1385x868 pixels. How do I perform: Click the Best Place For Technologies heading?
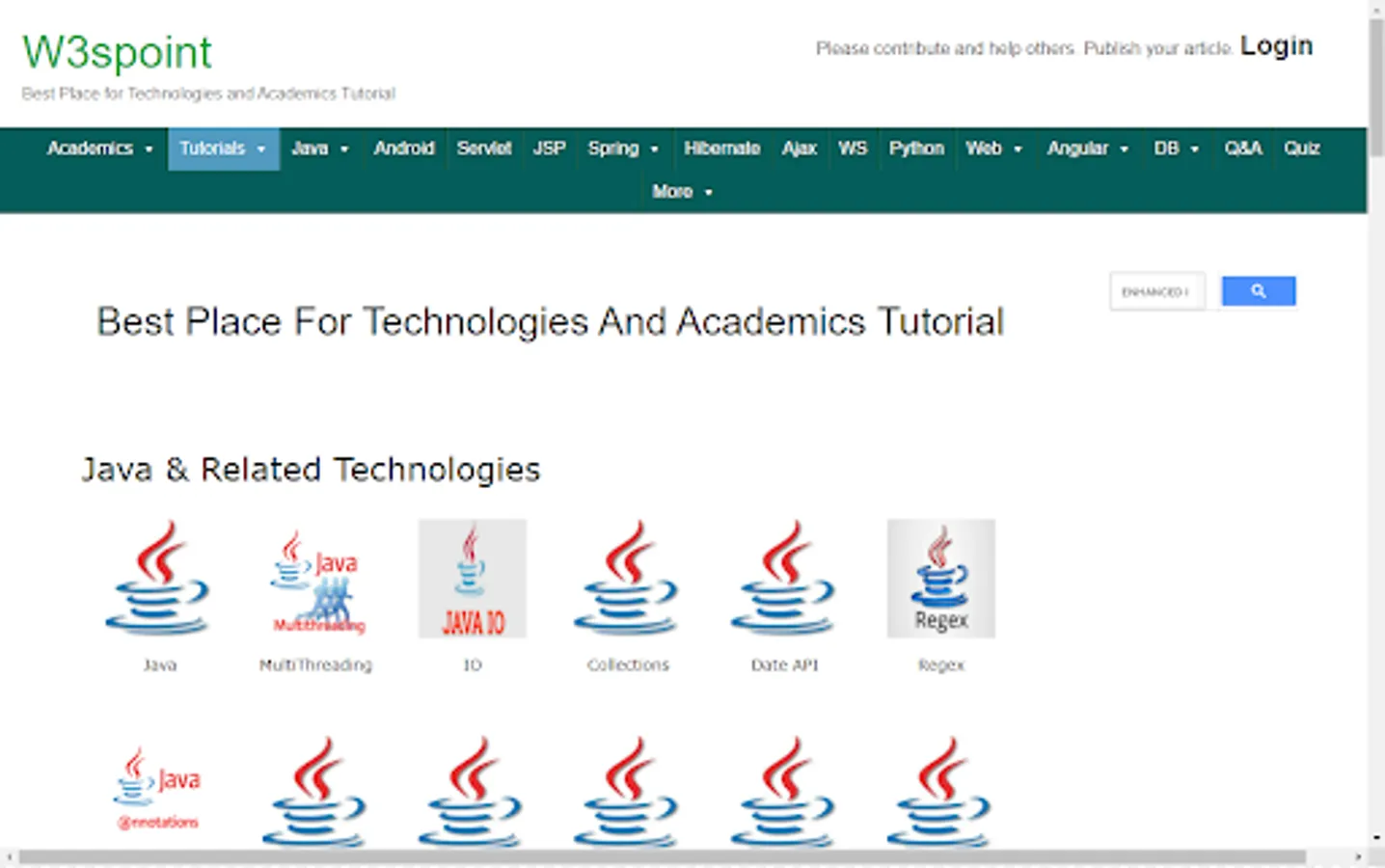[x=550, y=322]
